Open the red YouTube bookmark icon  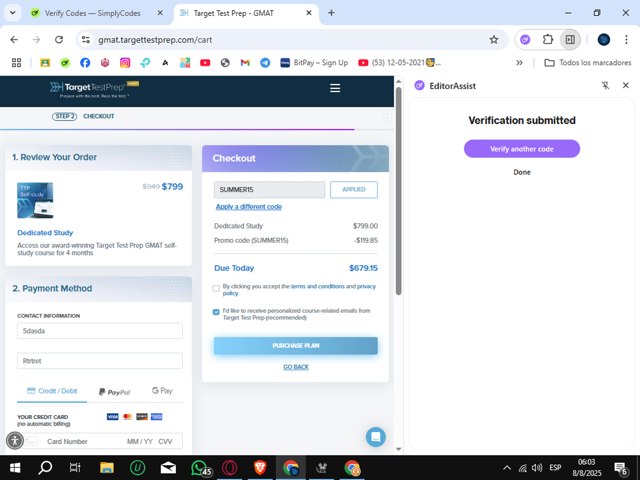pos(205,62)
